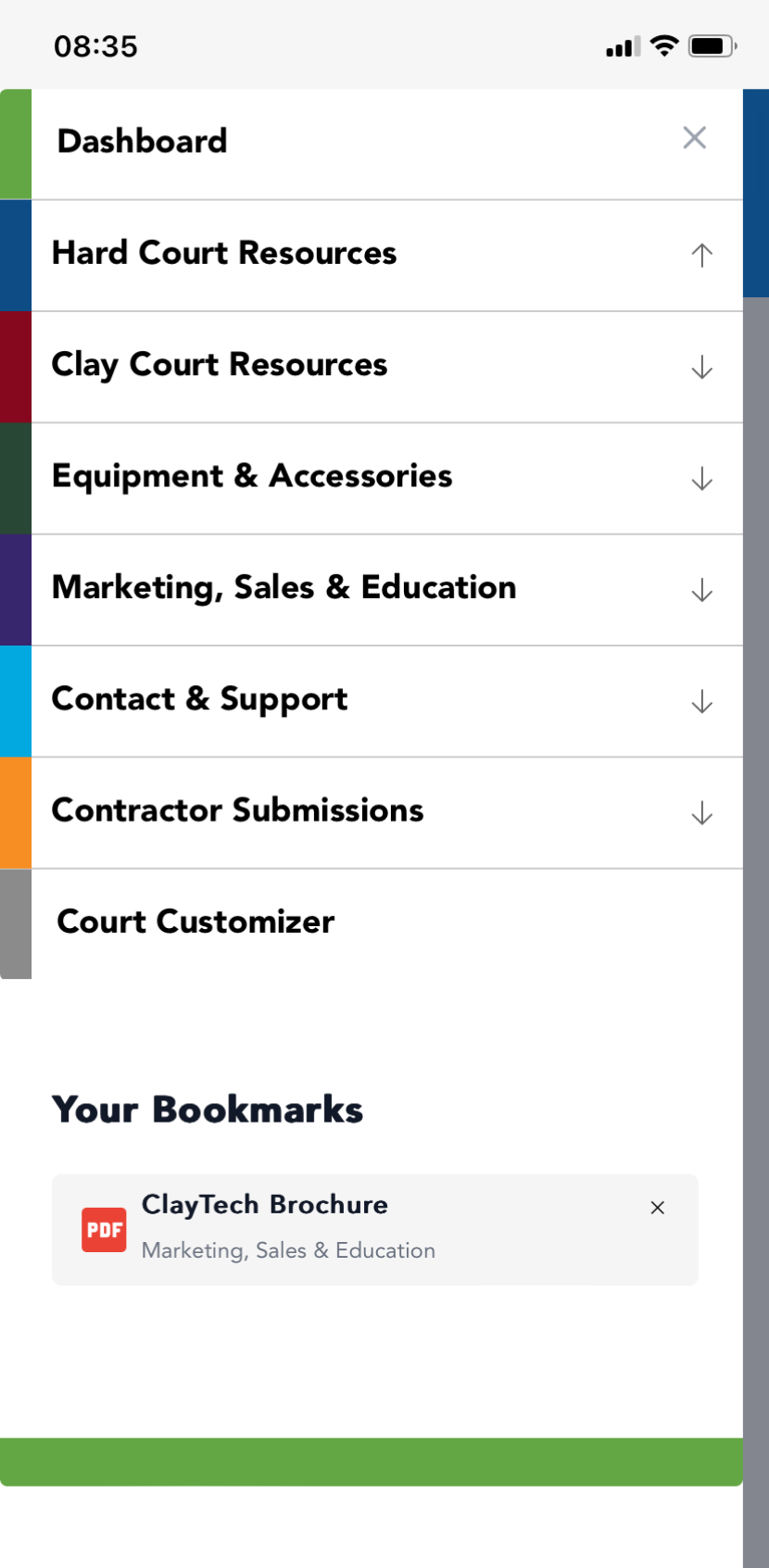Open Court Customizer menu item
The image size is (769, 1568).
pyautogui.click(x=195, y=922)
